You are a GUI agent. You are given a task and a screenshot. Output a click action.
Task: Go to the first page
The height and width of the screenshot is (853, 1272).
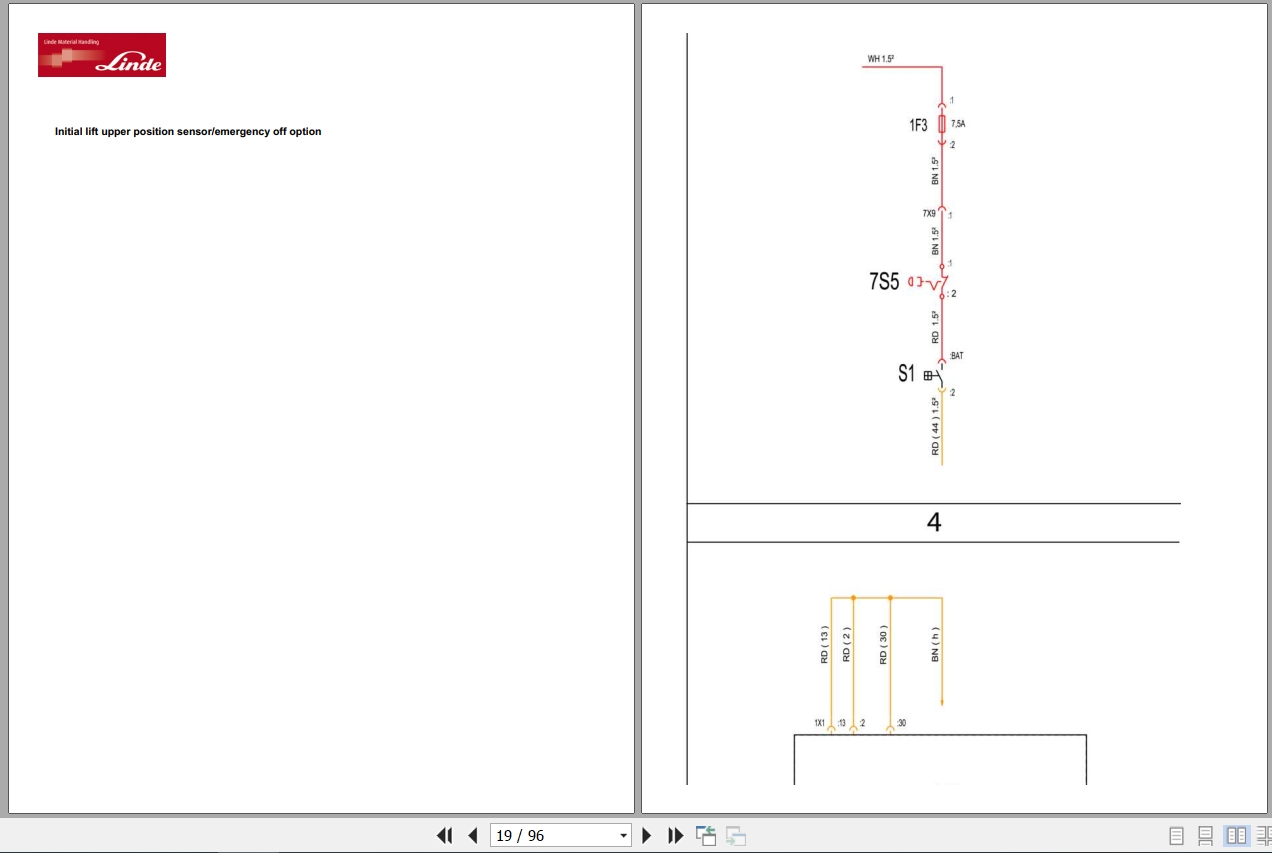[x=445, y=835]
